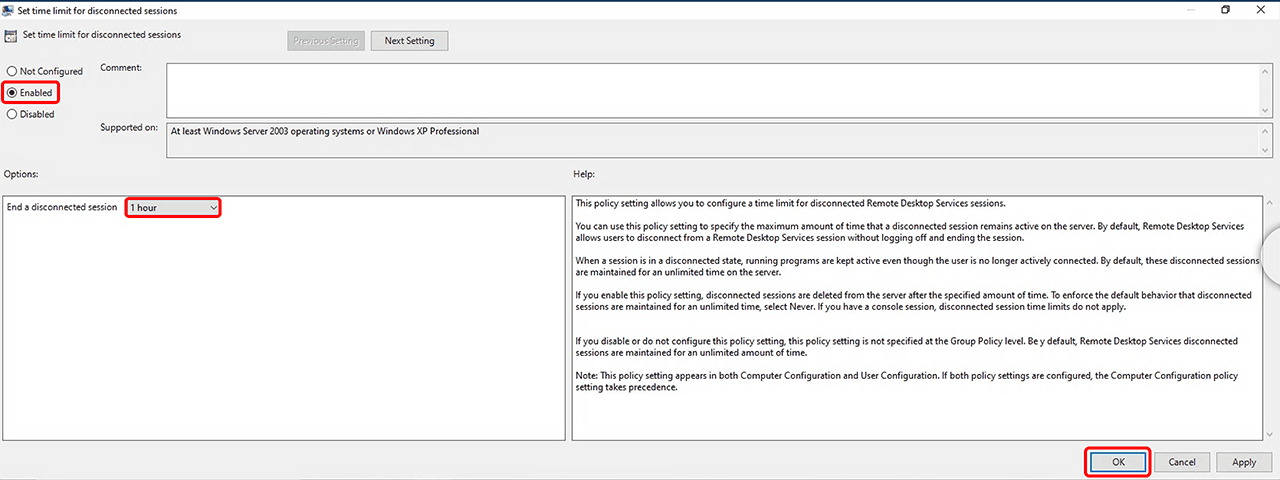
Task: Confirm the policy with OK
Action: pyautogui.click(x=1118, y=462)
